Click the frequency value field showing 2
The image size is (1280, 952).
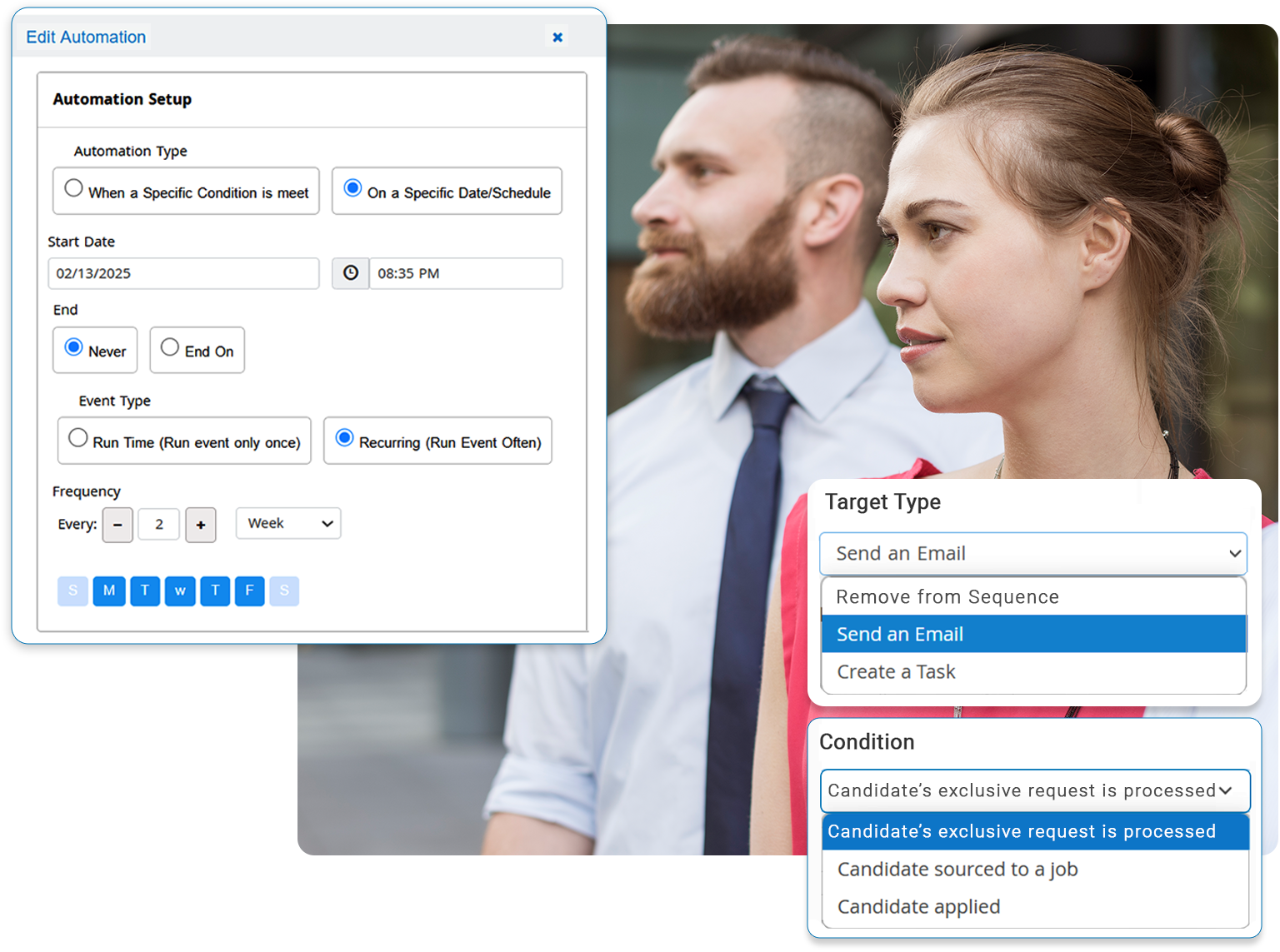click(x=158, y=525)
